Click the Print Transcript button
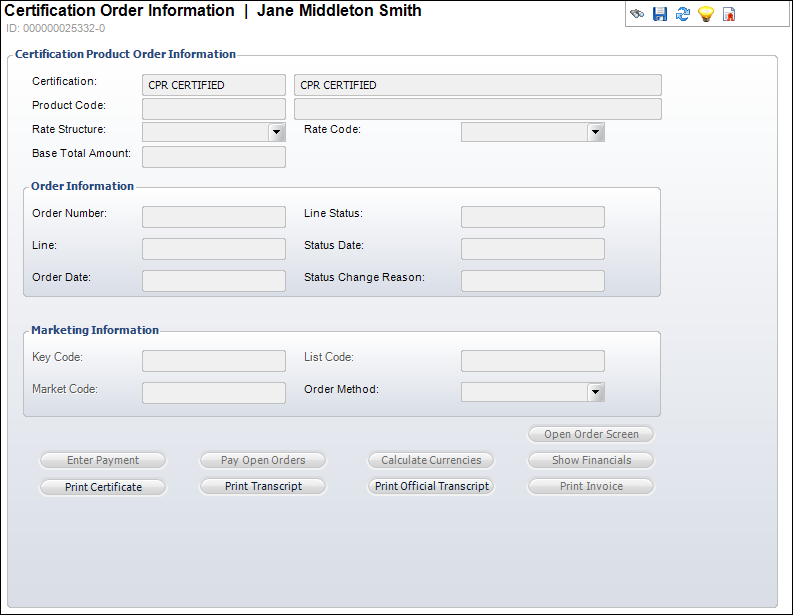Screen dimensions: 793x615 coord(264,487)
